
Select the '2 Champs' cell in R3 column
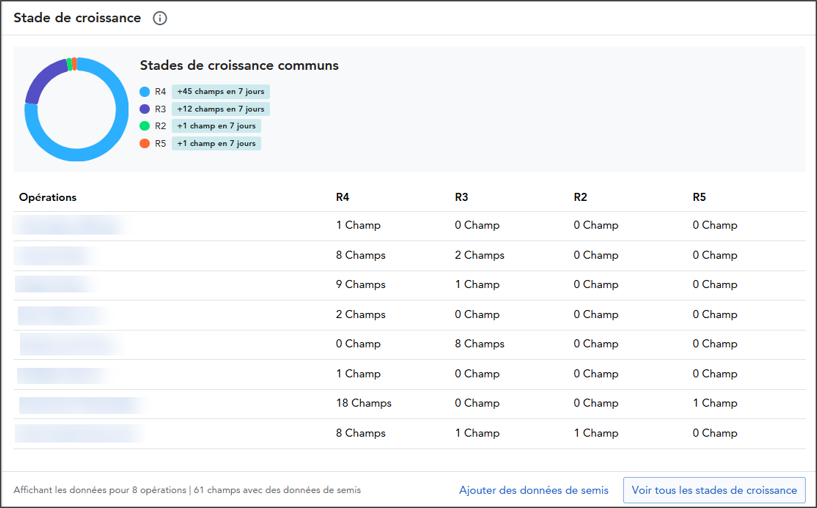479,255
